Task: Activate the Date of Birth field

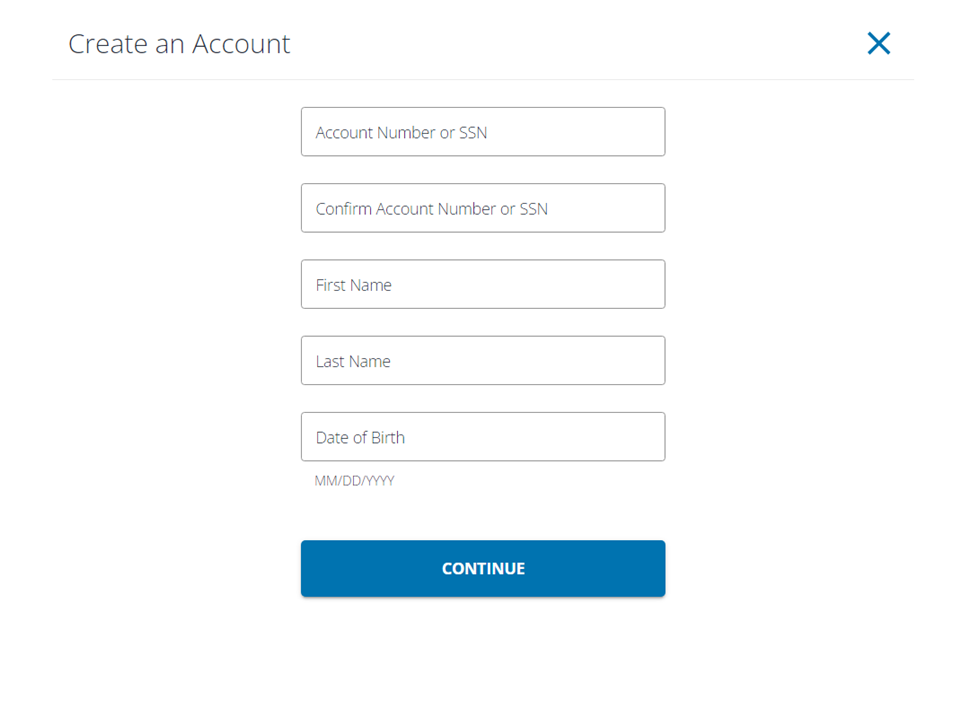Action: click(x=483, y=436)
